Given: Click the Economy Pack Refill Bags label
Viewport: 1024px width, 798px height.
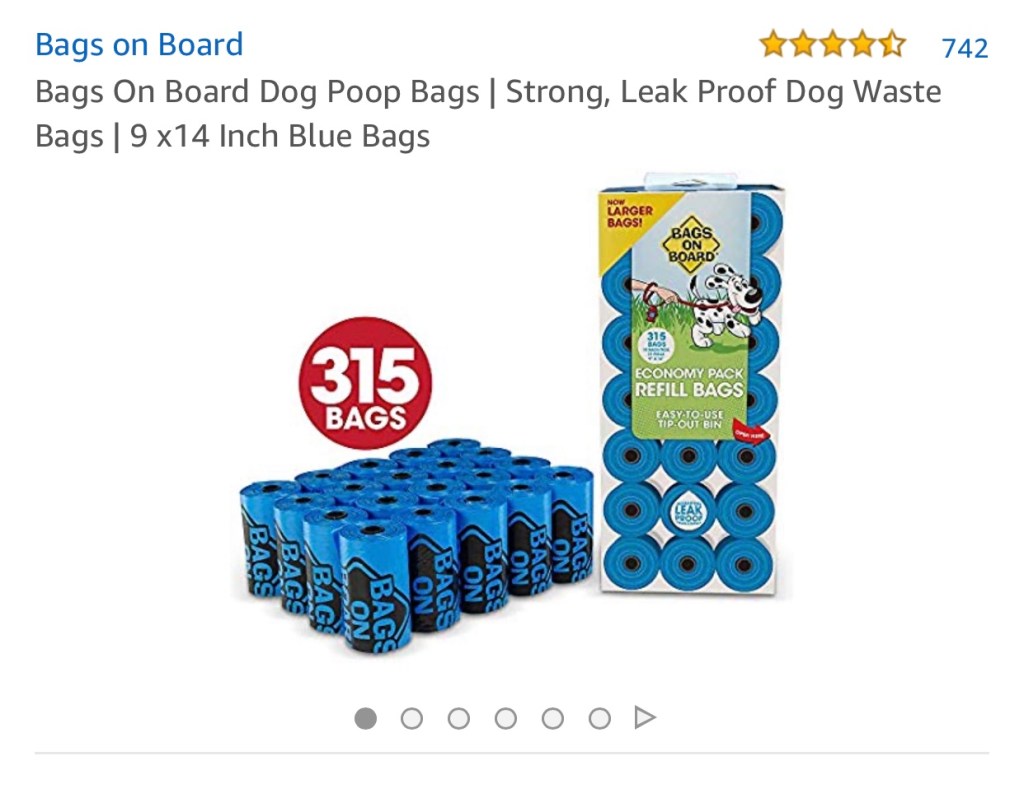Looking at the screenshot, I should (689, 383).
